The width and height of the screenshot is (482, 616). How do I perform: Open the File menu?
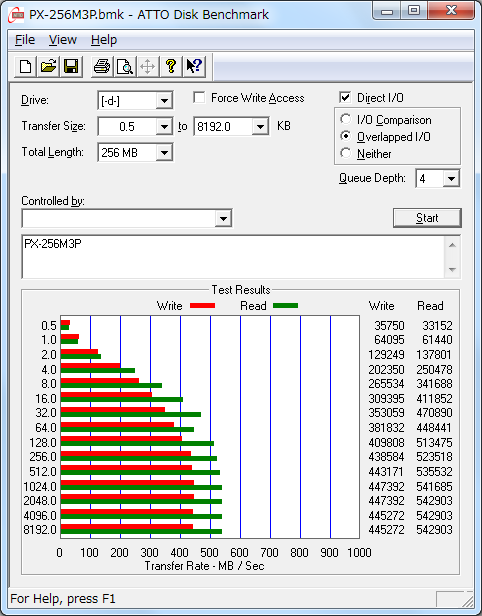click(x=25, y=40)
